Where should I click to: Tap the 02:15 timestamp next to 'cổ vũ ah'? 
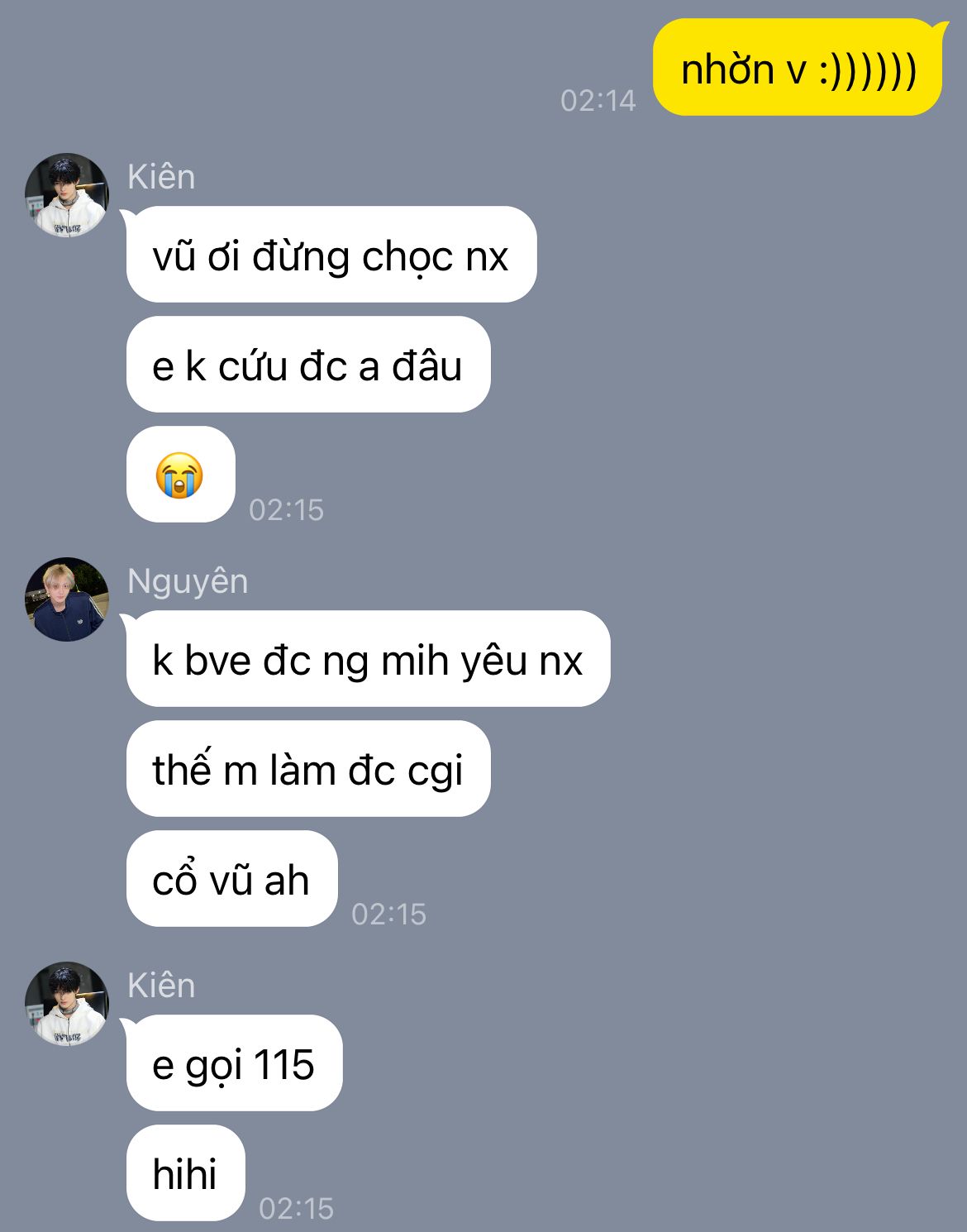click(388, 914)
